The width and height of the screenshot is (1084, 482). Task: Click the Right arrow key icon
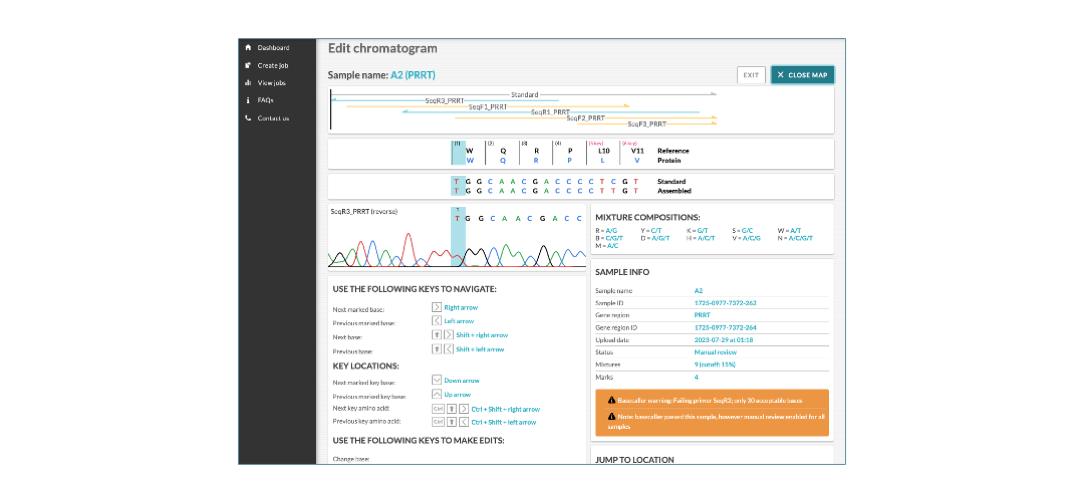pyautogui.click(x=436, y=307)
